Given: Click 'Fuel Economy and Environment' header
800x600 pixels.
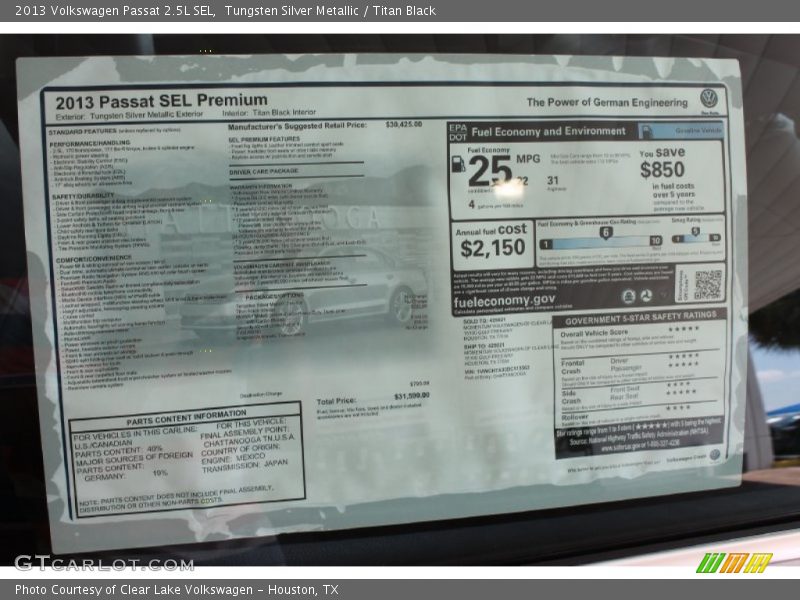Looking at the screenshot, I should [x=548, y=132].
